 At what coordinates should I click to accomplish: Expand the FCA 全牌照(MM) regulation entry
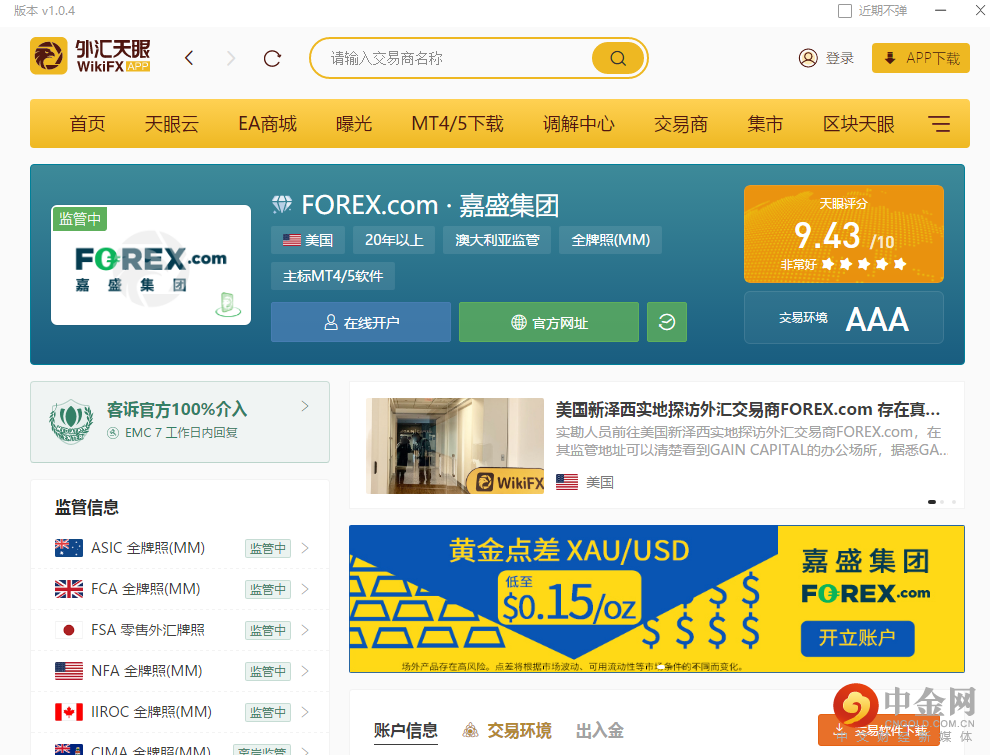coord(305,589)
